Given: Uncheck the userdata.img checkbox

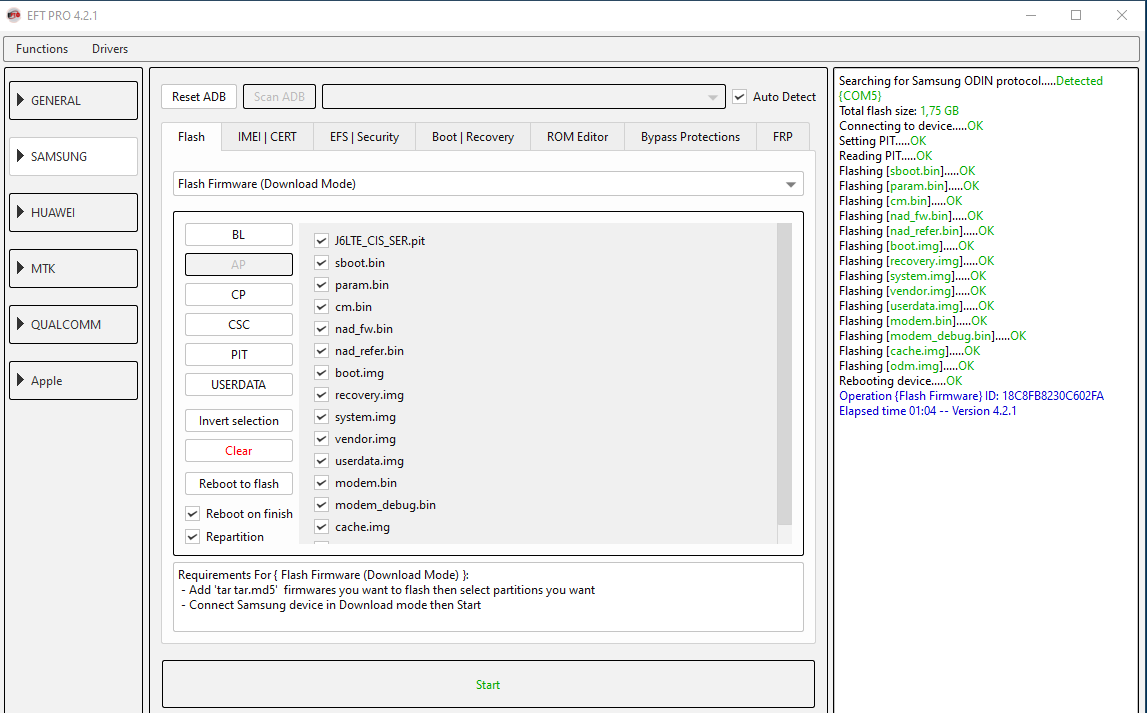Looking at the screenshot, I should pos(321,461).
